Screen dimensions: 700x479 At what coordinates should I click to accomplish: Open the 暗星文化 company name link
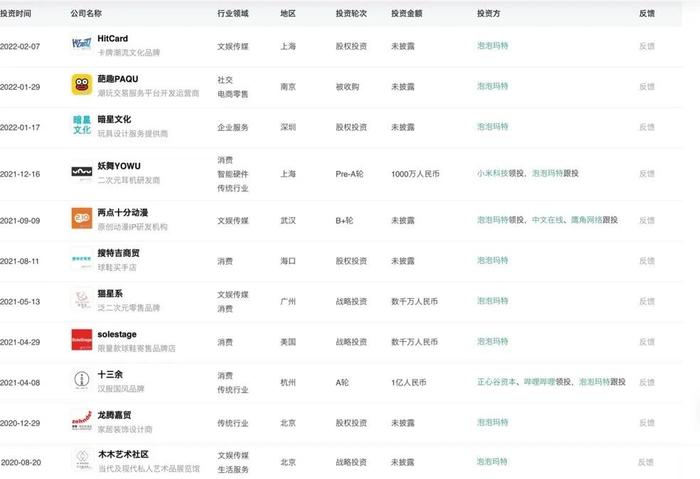(114, 120)
